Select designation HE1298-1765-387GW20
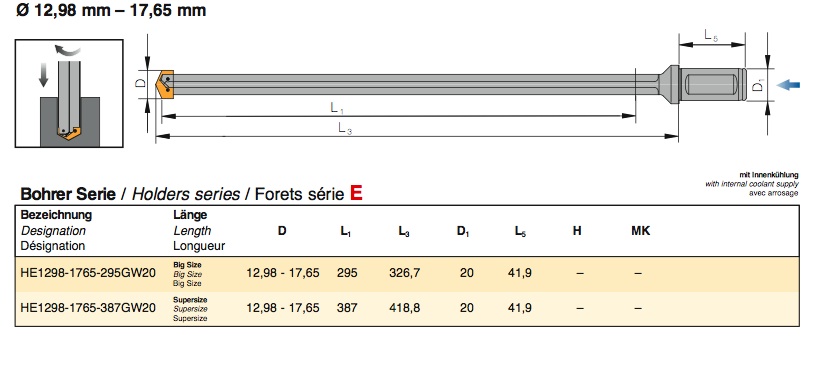 (88, 308)
